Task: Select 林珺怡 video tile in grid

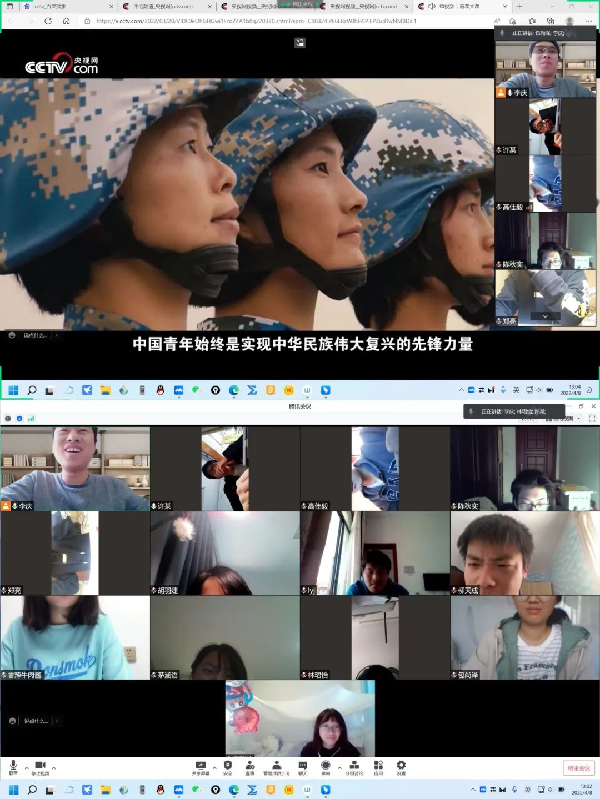Action: [375, 638]
